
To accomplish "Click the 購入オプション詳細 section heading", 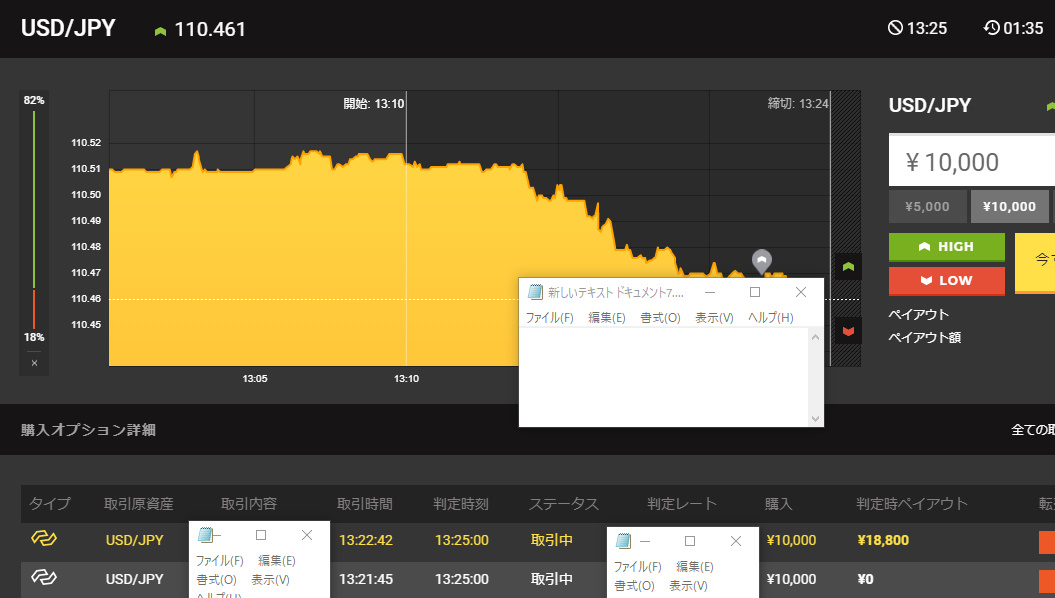I will coord(88,430).
